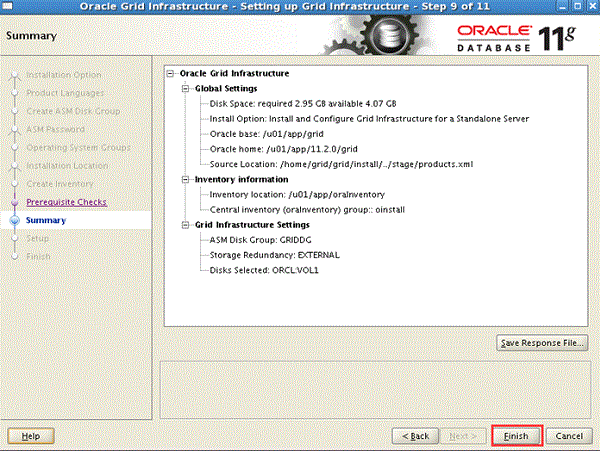Collapse the Oracle Grid Infrastructure root node
The image size is (600, 451).
170,73
